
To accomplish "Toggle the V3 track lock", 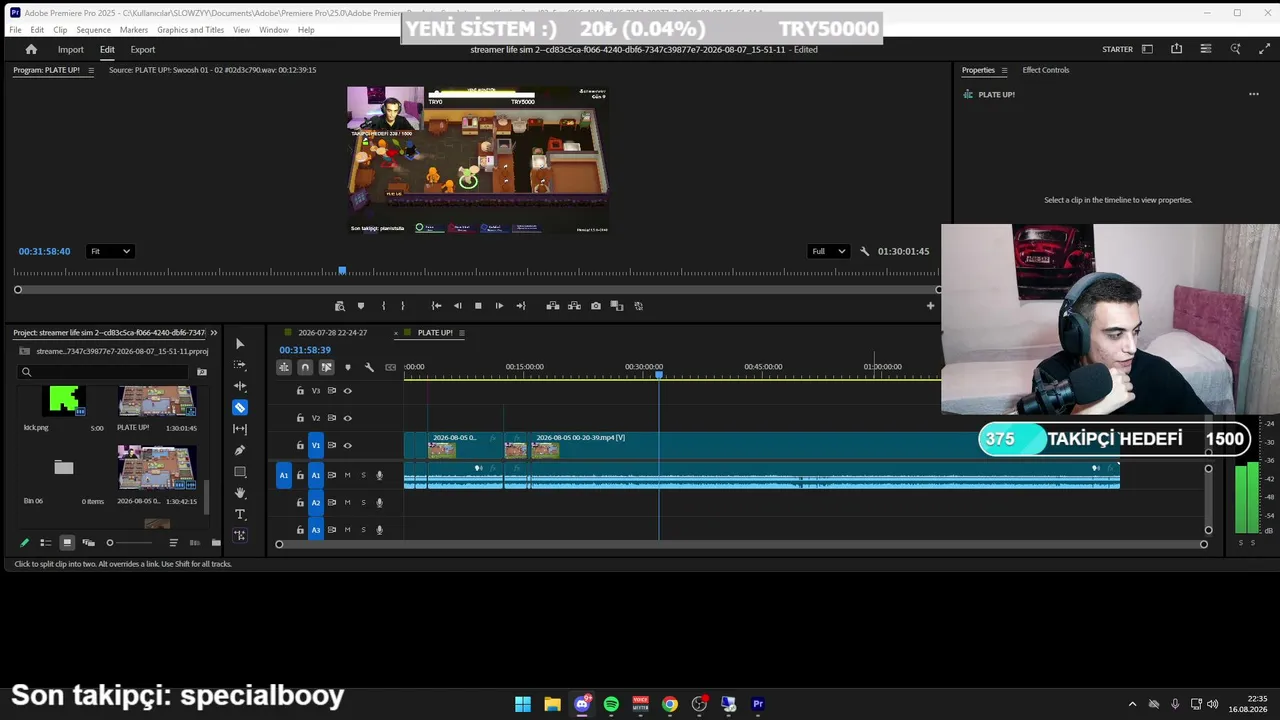I will [300, 391].
